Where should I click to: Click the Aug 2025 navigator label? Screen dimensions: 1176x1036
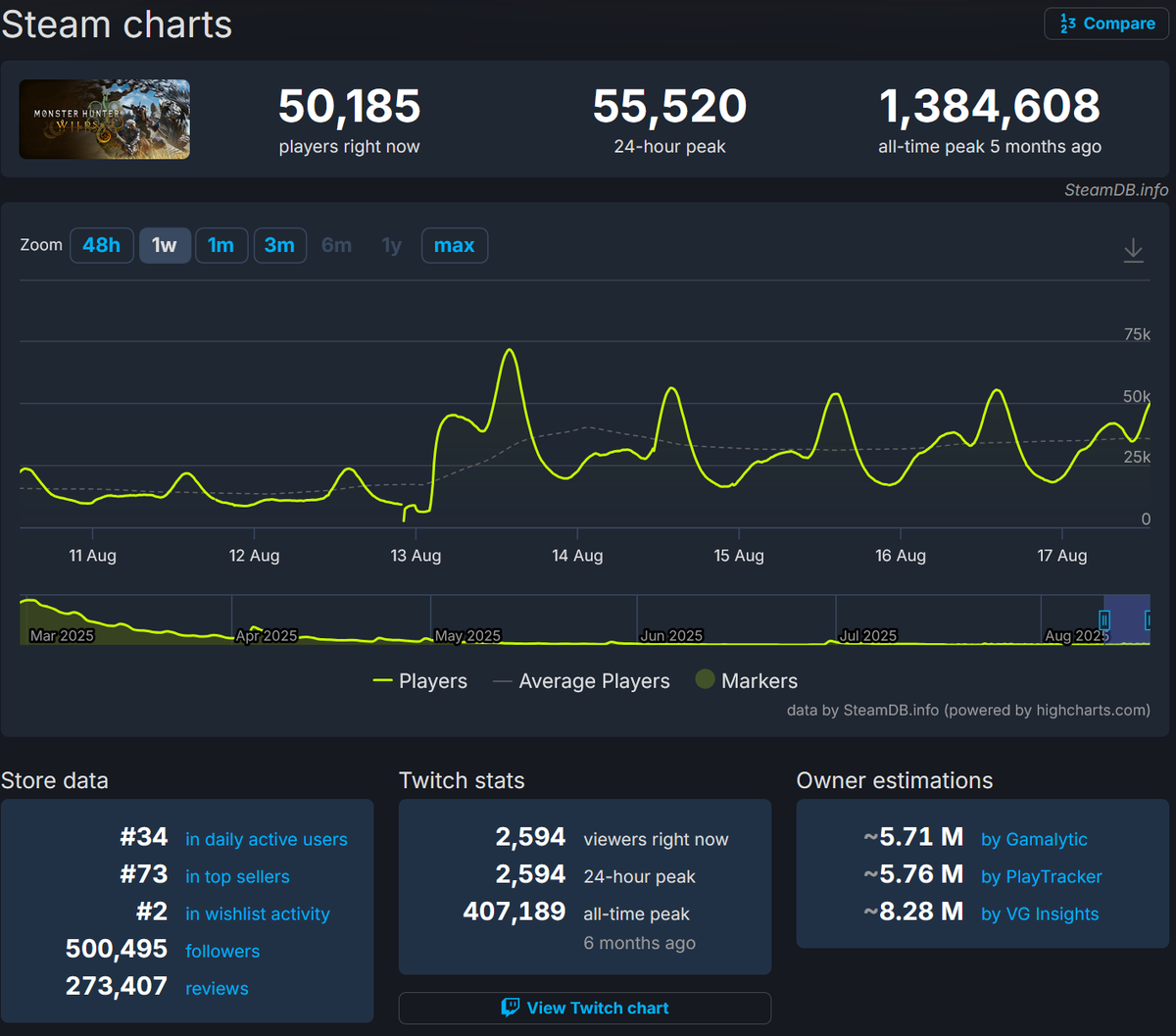point(1077,635)
